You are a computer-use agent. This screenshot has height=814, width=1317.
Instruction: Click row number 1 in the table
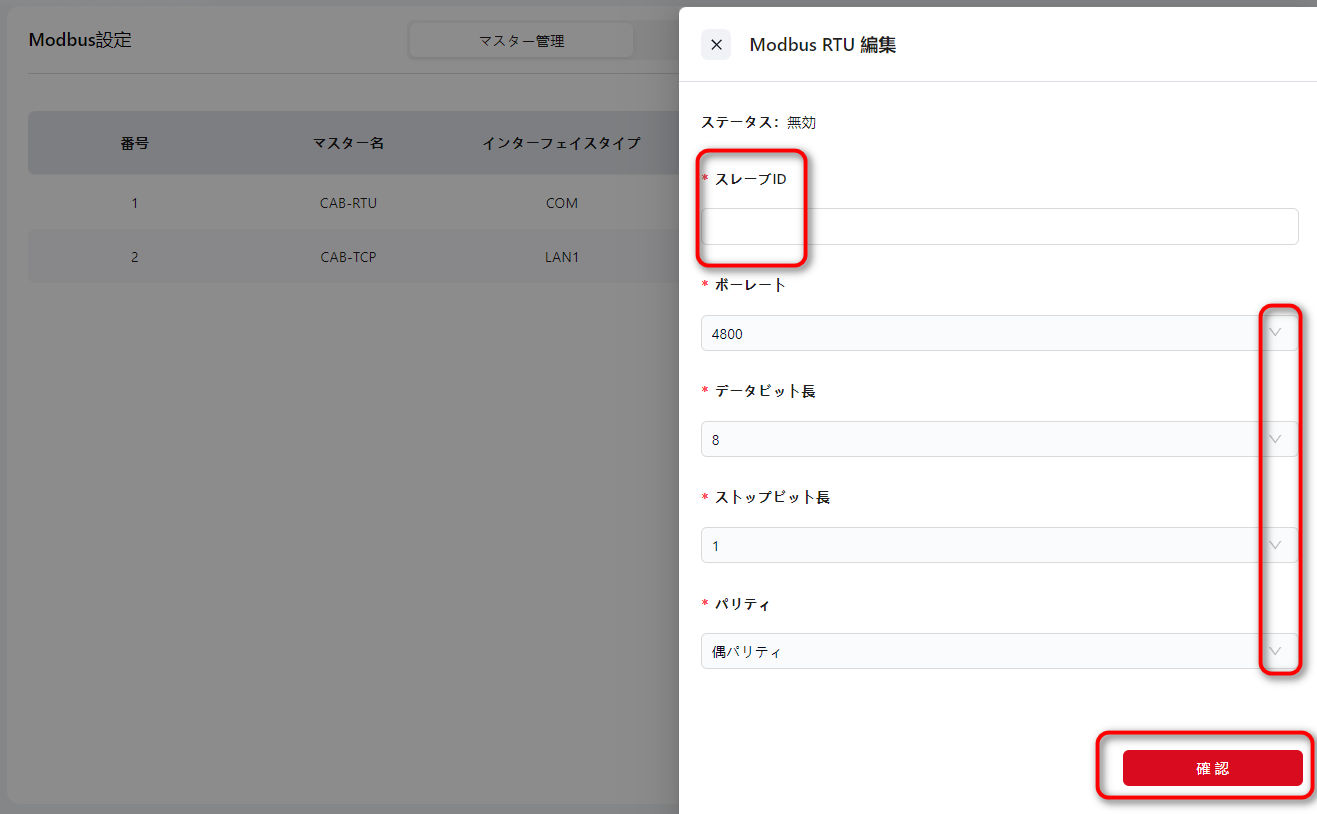(x=135, y=203)
